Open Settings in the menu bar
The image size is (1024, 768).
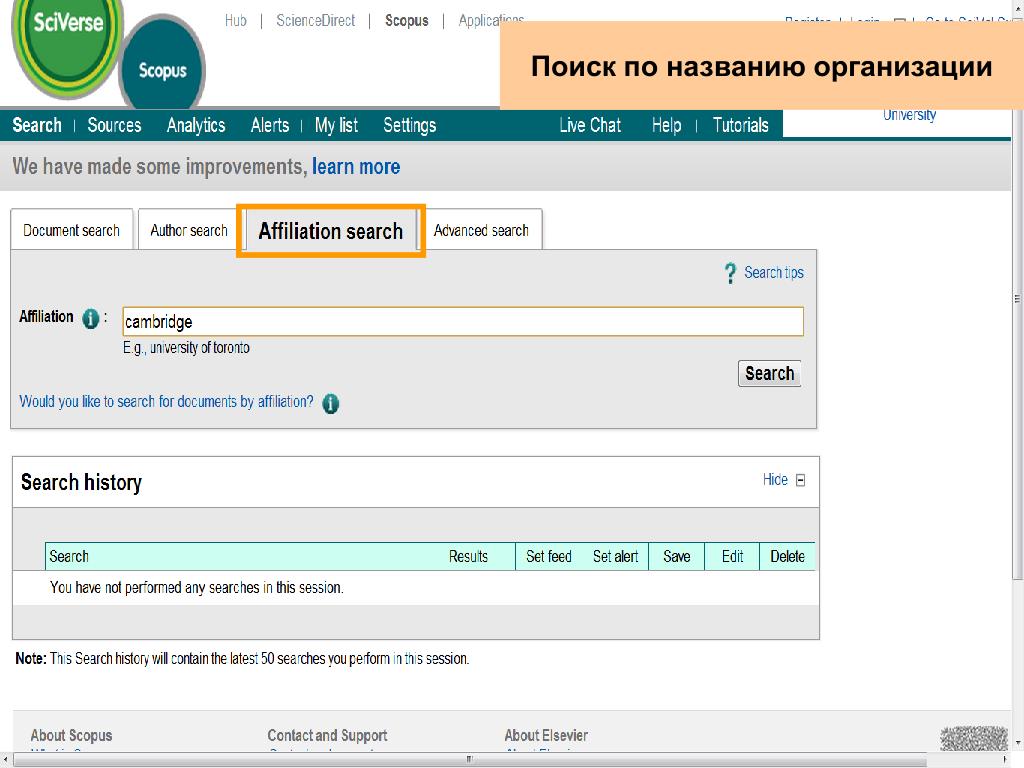(x=409, y=125)
